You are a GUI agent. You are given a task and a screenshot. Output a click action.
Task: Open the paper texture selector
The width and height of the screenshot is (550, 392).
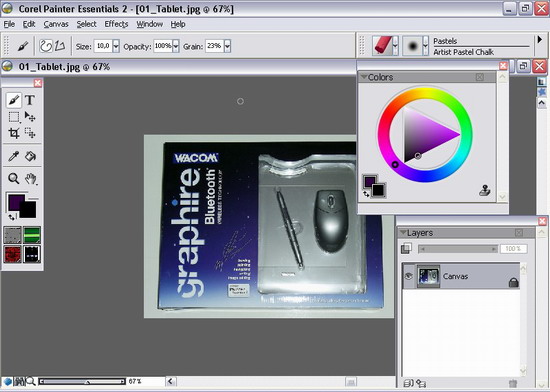(x=13, y=235)
